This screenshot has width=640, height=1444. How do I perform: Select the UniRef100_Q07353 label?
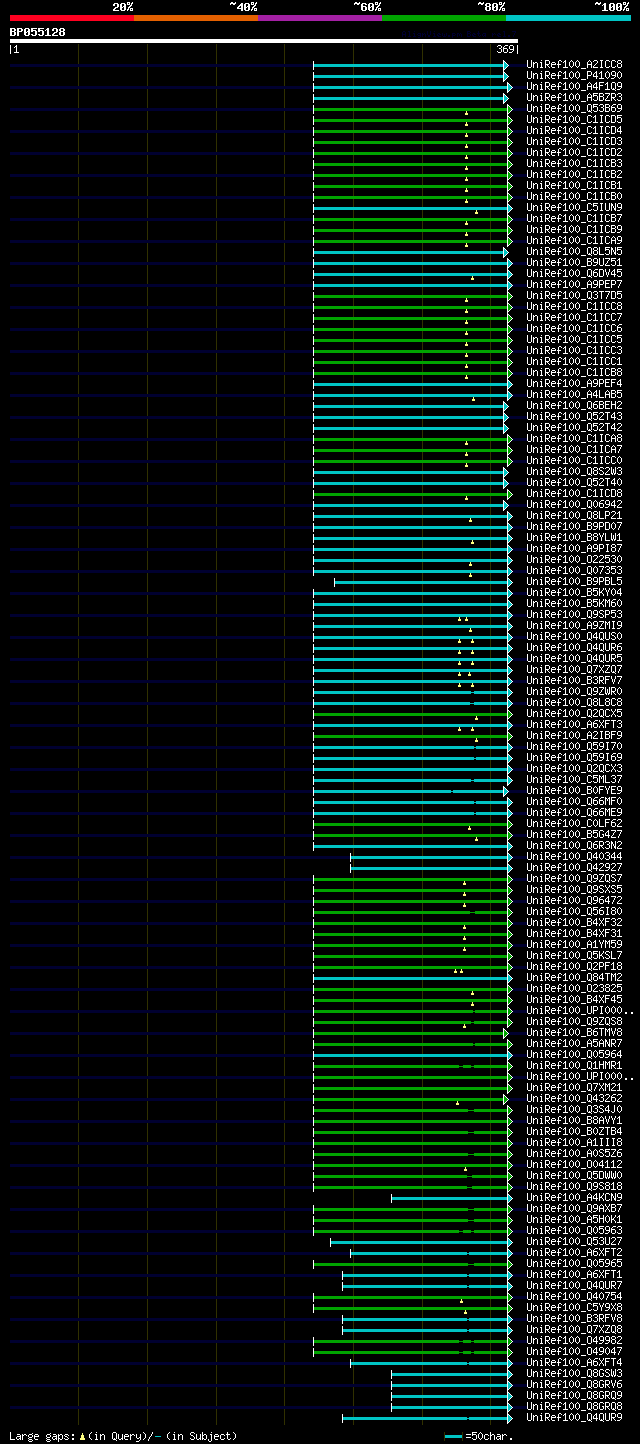(x=574, y=570)
